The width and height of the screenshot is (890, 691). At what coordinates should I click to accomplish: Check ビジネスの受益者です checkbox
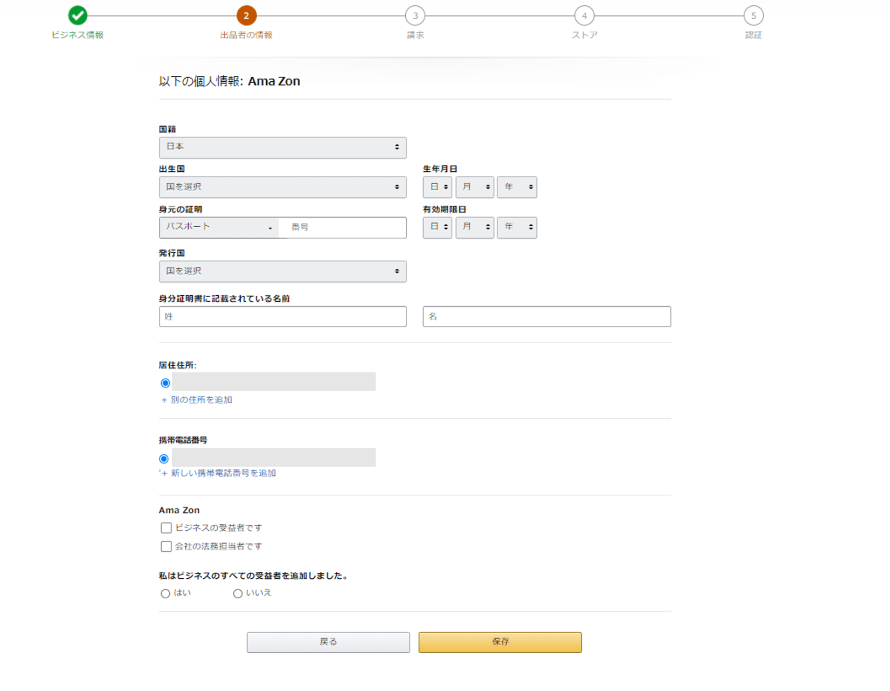(x=167, y=527)
